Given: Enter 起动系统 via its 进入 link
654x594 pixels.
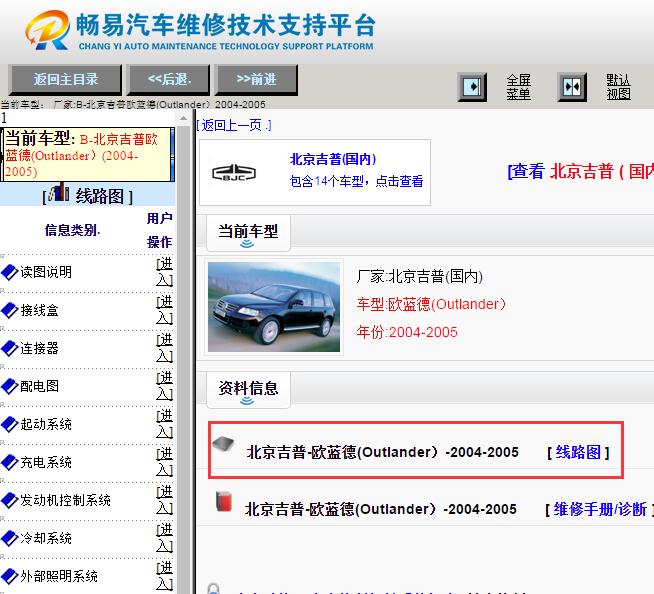Looking at the screenshot, I should 165,424.
